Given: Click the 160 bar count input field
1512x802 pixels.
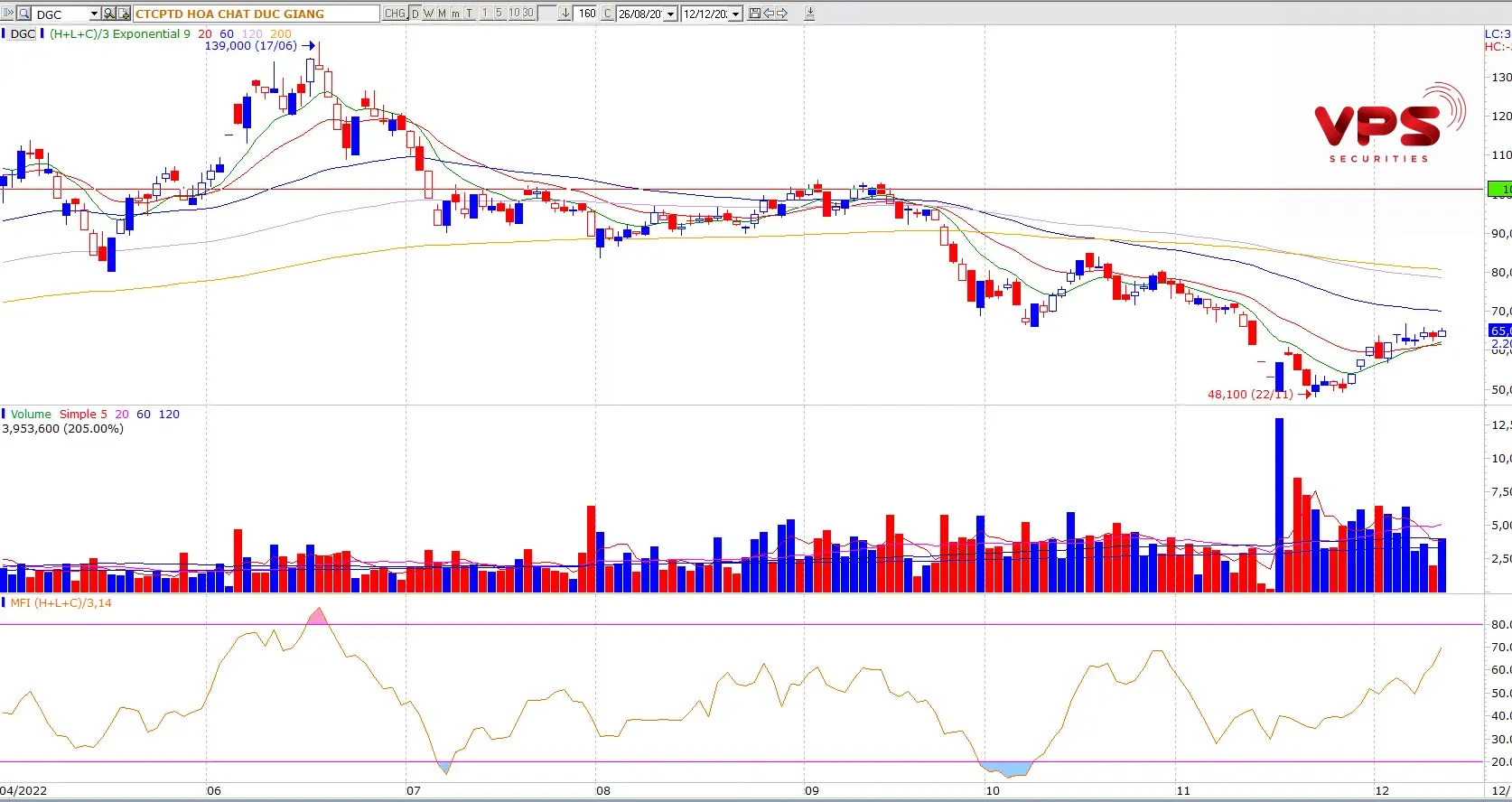Looking at the screenshot, I should (587, 14).
